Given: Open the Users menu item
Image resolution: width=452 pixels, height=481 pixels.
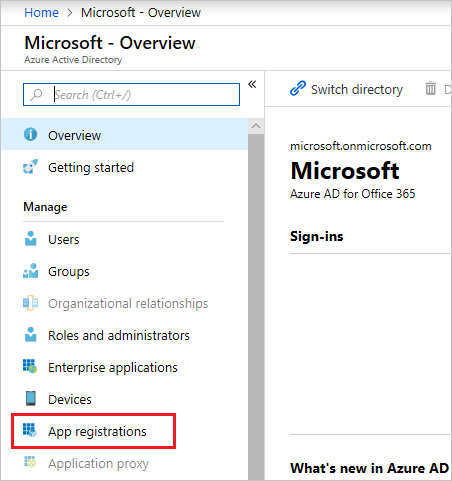Looking at the screenshot, I should (124, 239).
